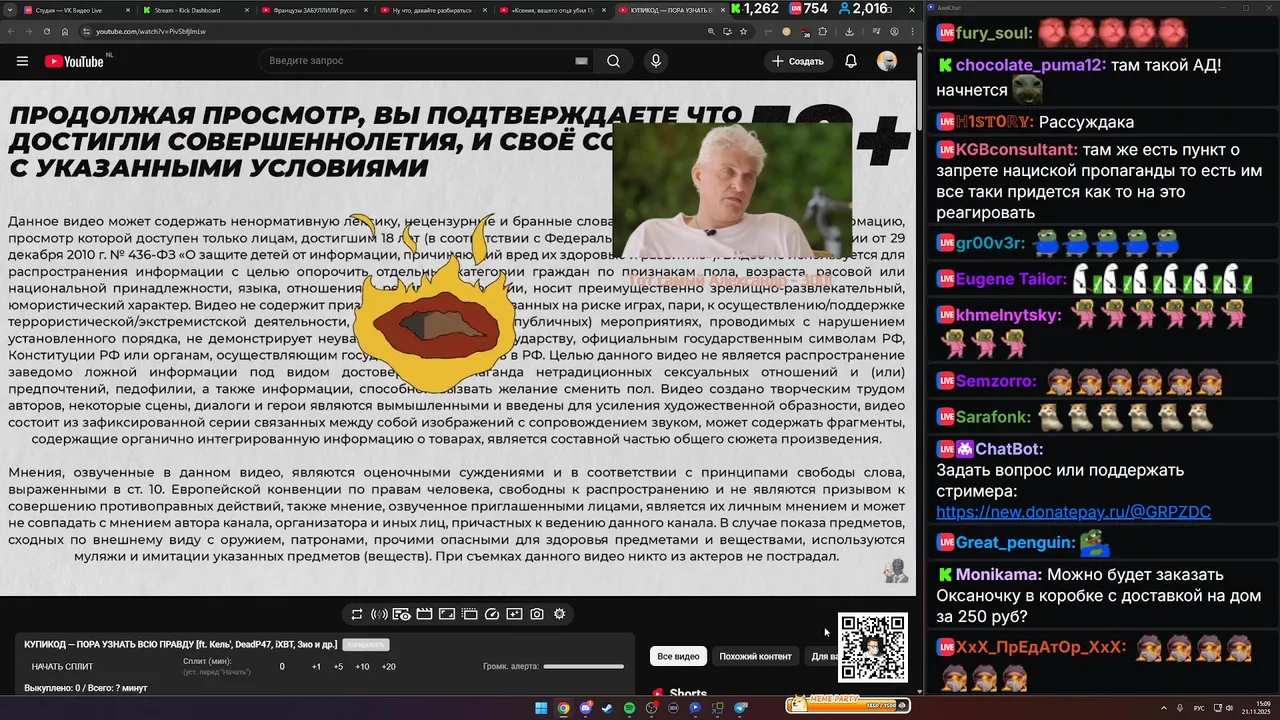Add '+20' minutes to the split
This screenshot has width=1280, height=720.
(x=388, y=667)
